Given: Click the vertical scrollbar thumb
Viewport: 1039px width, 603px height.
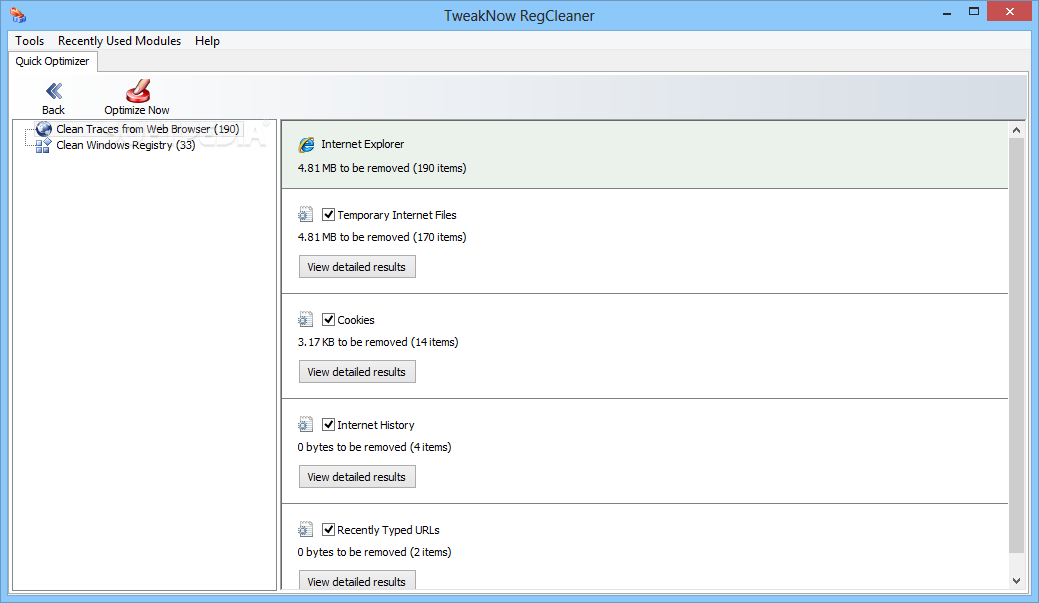Looking at the screenshot, I should [x=1016, y=345].
